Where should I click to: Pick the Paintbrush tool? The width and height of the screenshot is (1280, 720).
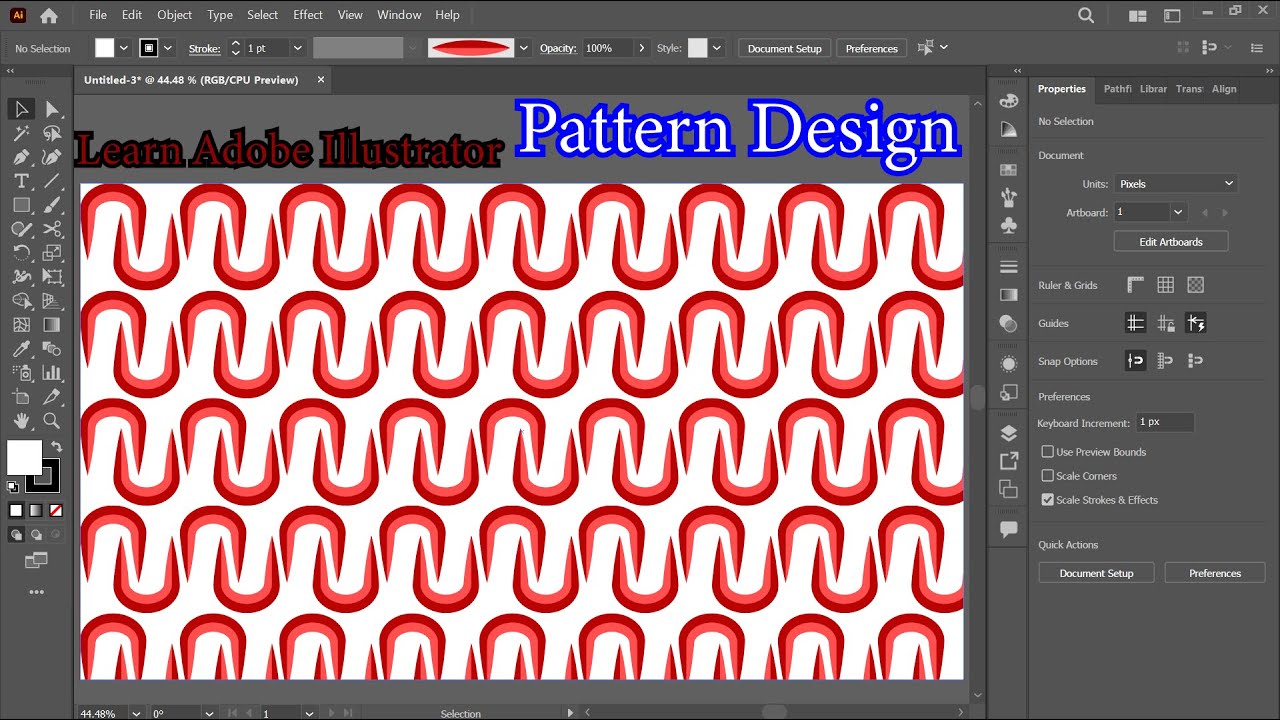pos(52,205)
